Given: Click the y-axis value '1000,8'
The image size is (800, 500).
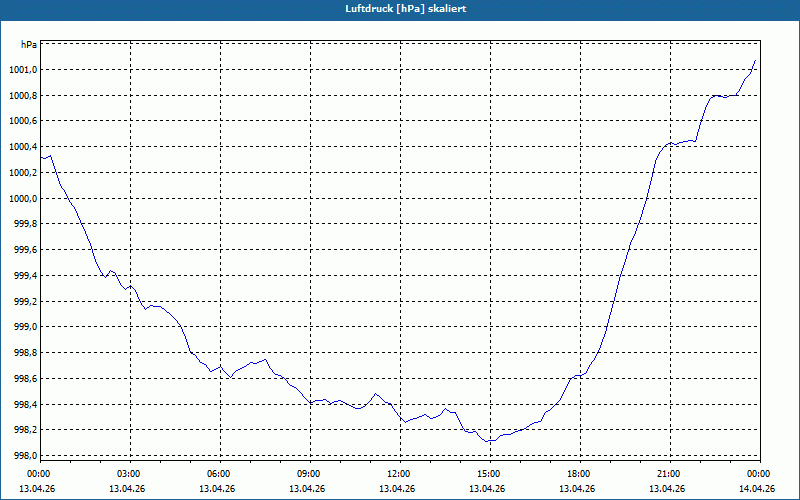Looking at the screenshot, I should pos(23,96).
